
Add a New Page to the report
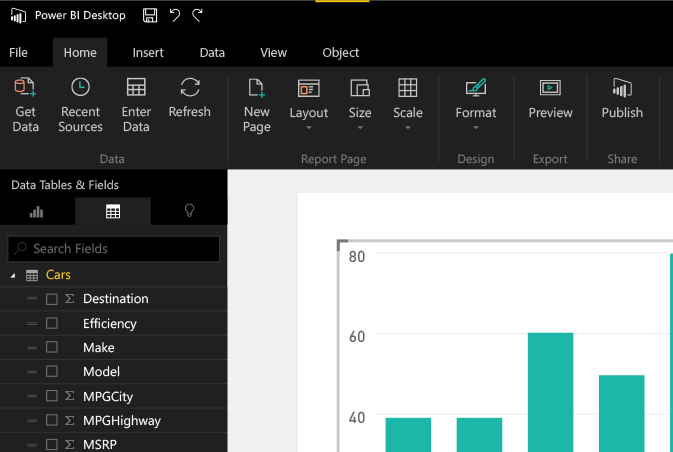tap(257, 106)
